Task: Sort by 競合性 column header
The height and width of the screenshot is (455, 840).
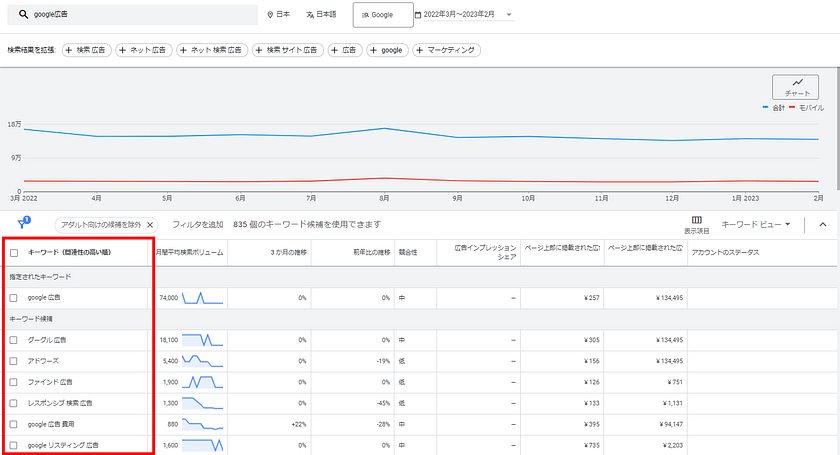Action: (x=408, y=253)
